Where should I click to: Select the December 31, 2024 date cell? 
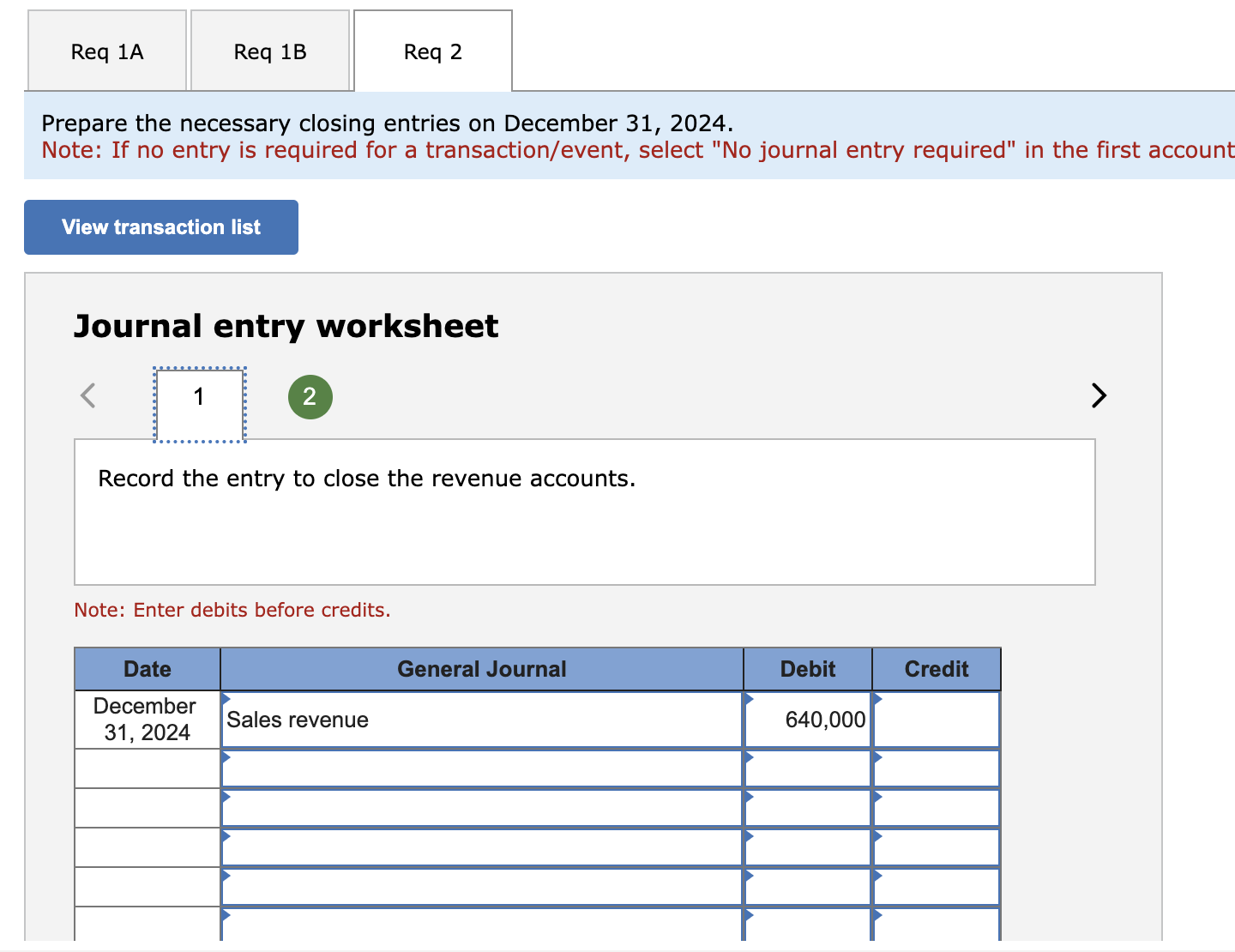click(x=147, y=719)
